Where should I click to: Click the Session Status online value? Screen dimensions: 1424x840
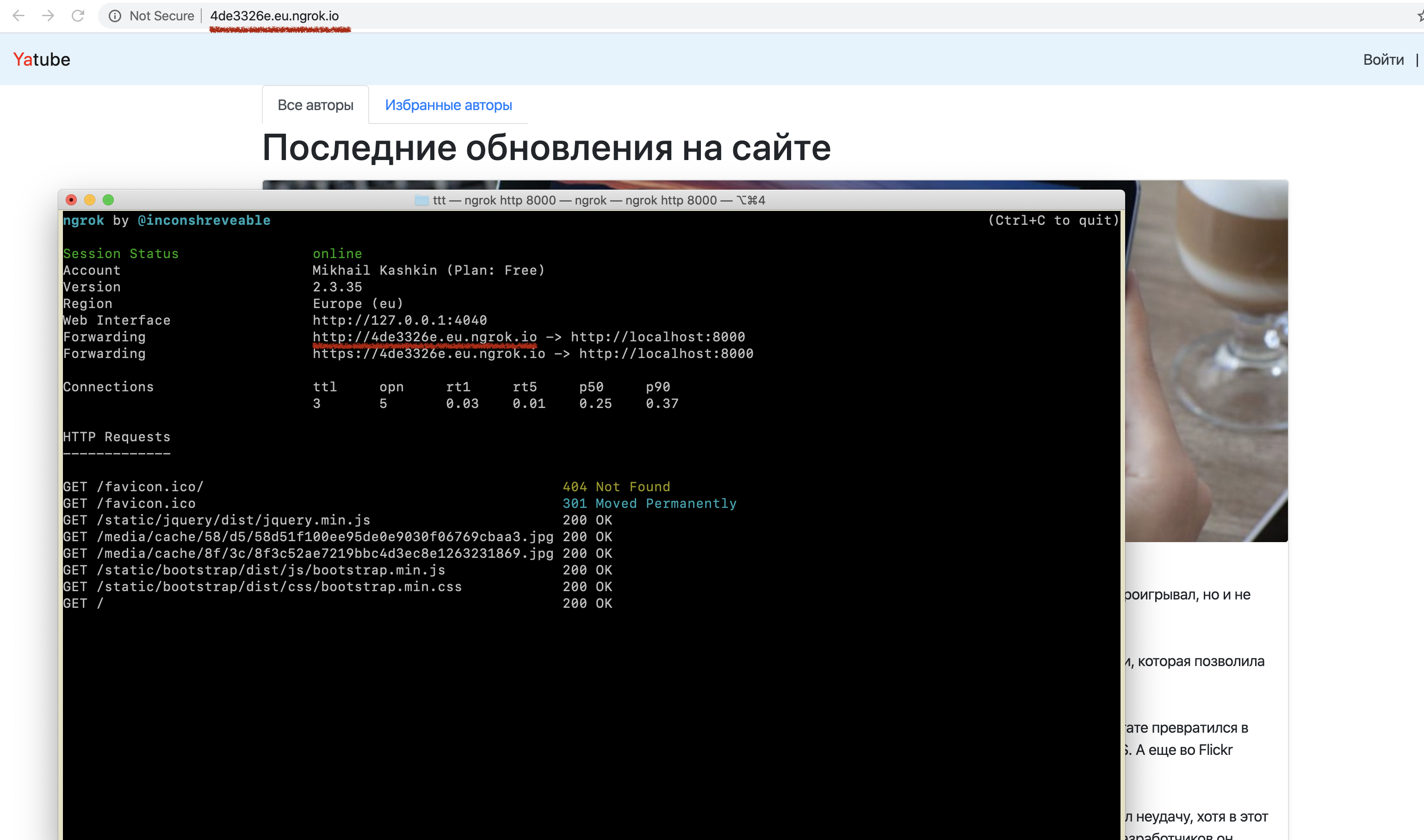337,253
